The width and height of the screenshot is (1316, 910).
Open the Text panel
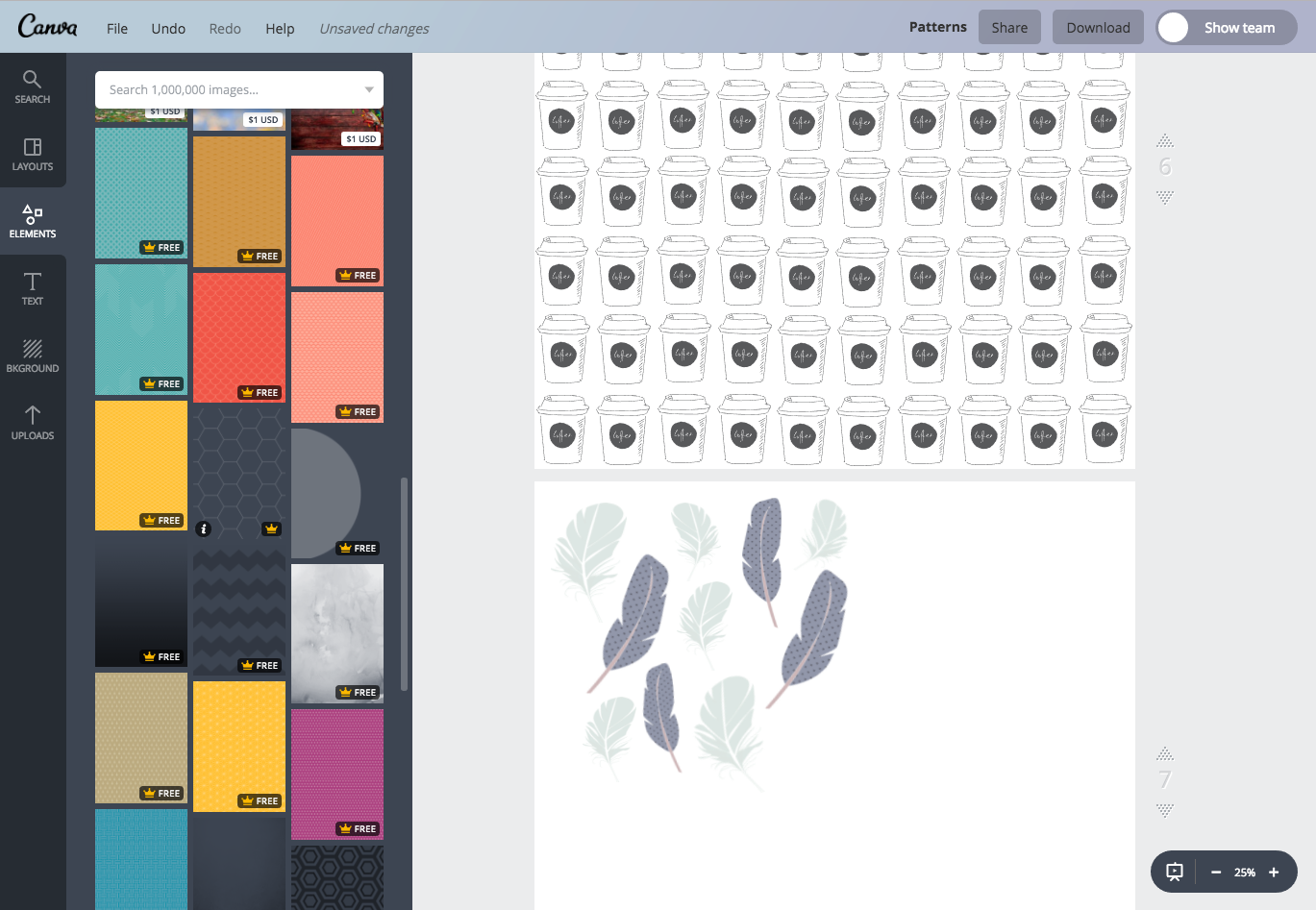[32, 288]
